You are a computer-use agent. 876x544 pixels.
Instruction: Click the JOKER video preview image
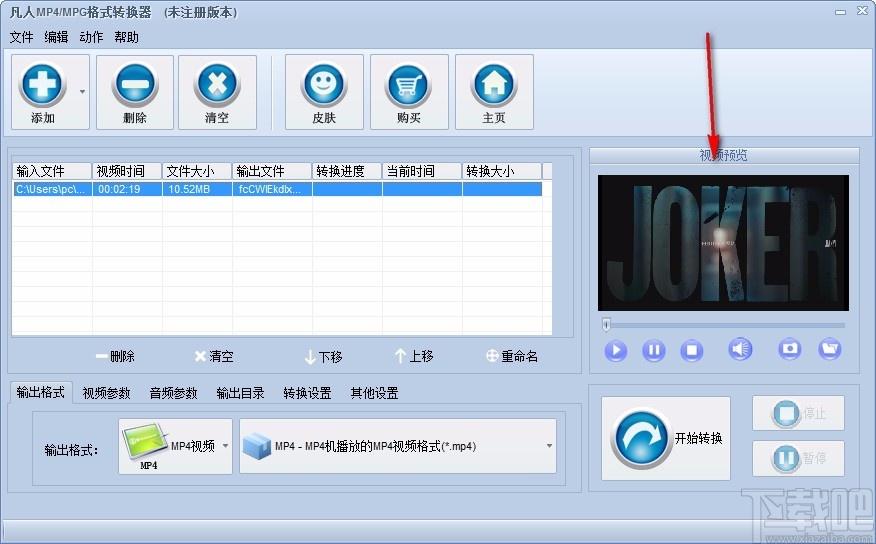723,243
